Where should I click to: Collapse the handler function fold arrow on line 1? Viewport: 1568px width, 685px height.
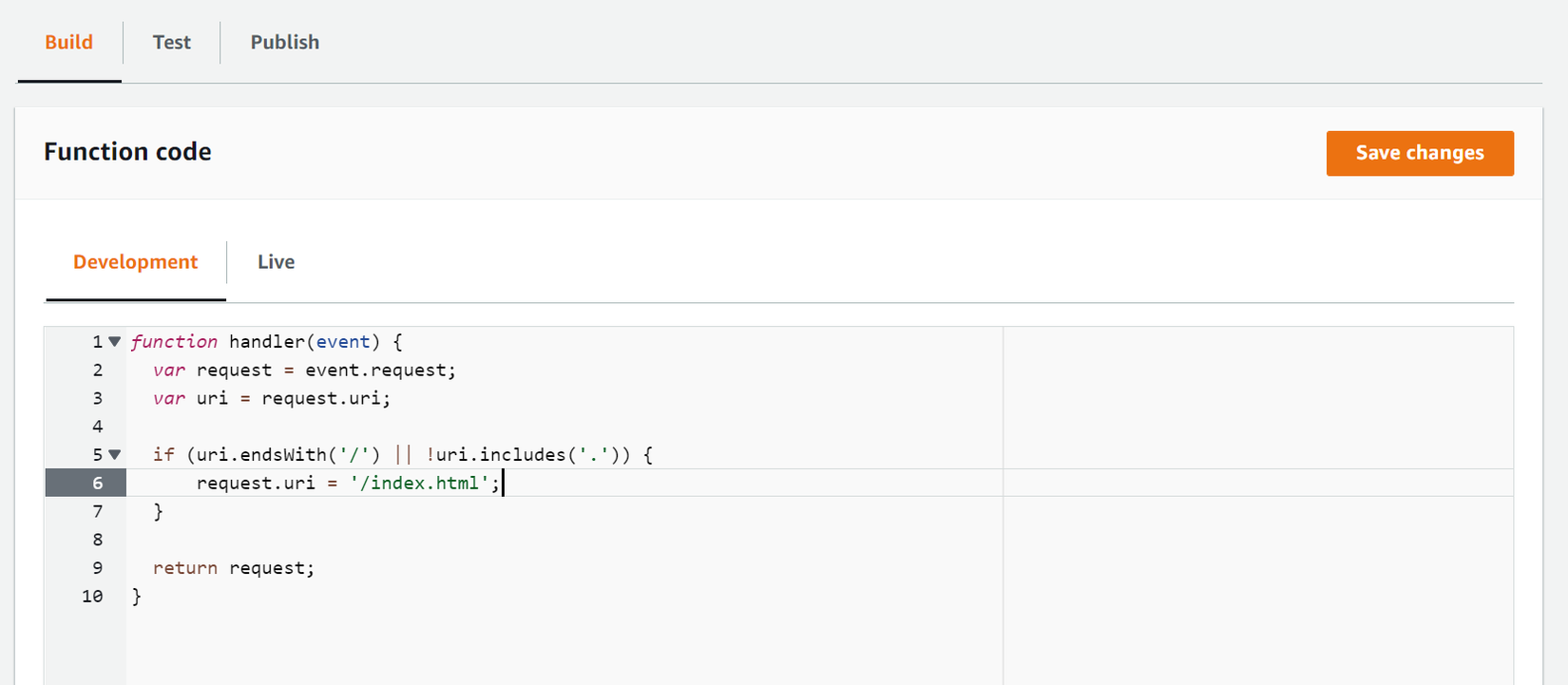(115, 342)
